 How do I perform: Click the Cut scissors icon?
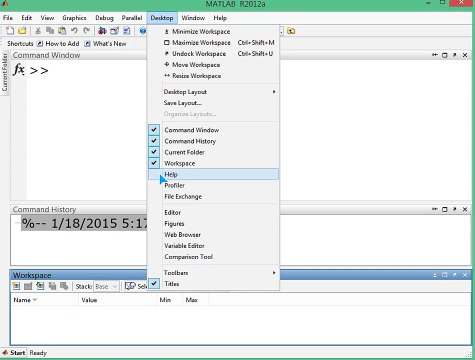point(38,31)
